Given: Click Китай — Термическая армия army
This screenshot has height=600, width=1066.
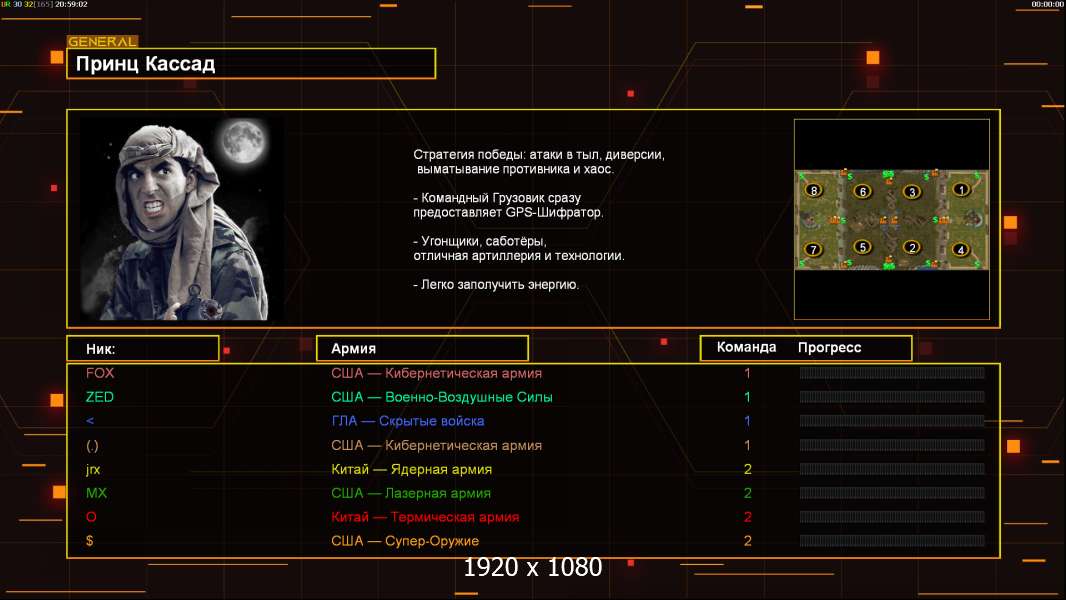Looking at the screenshot, I should pos(425,517).
